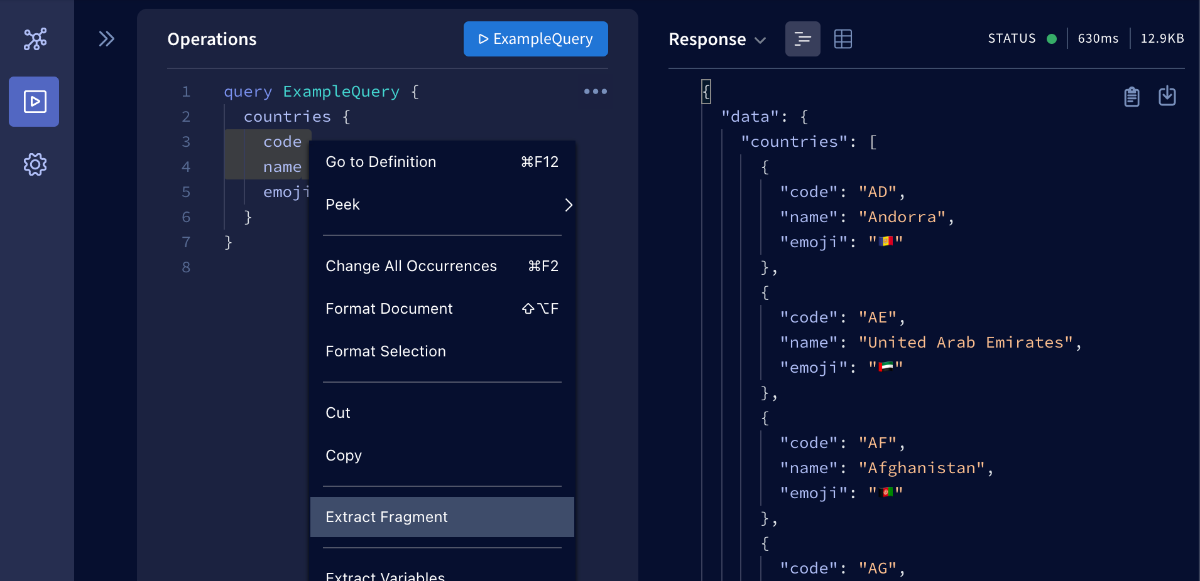Run the ExampleQuery operation
The image size is (1200, 581).
tap(536, 39)
